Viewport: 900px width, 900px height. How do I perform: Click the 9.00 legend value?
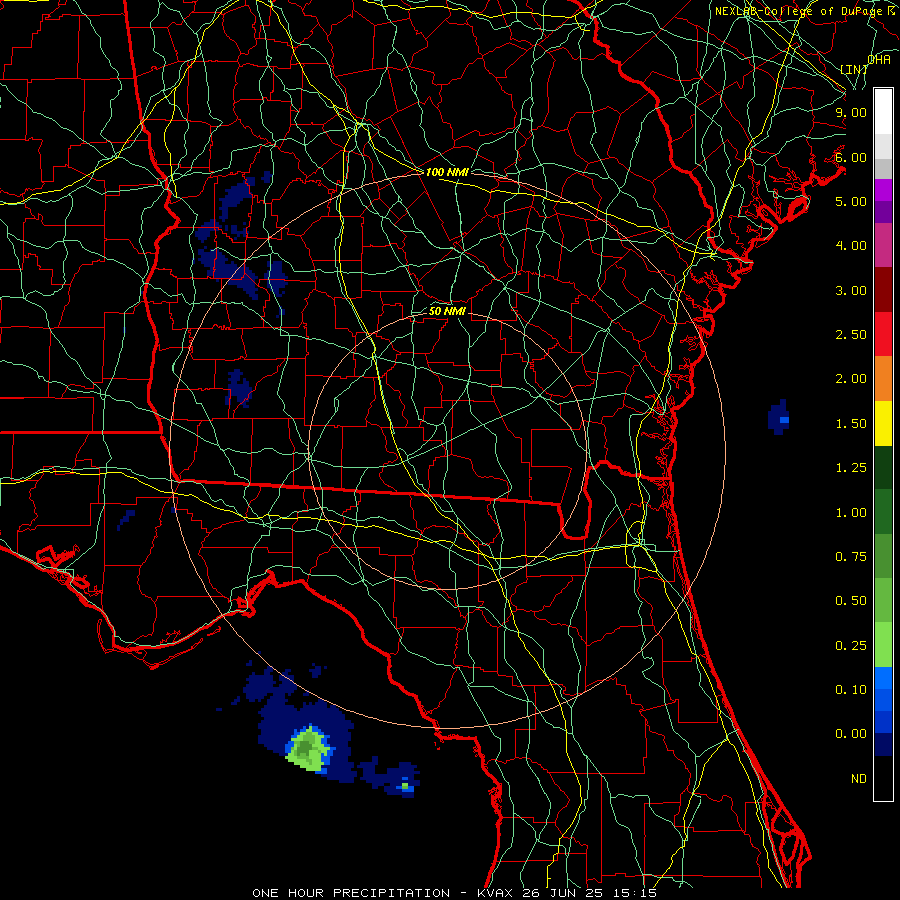point(851,112)
